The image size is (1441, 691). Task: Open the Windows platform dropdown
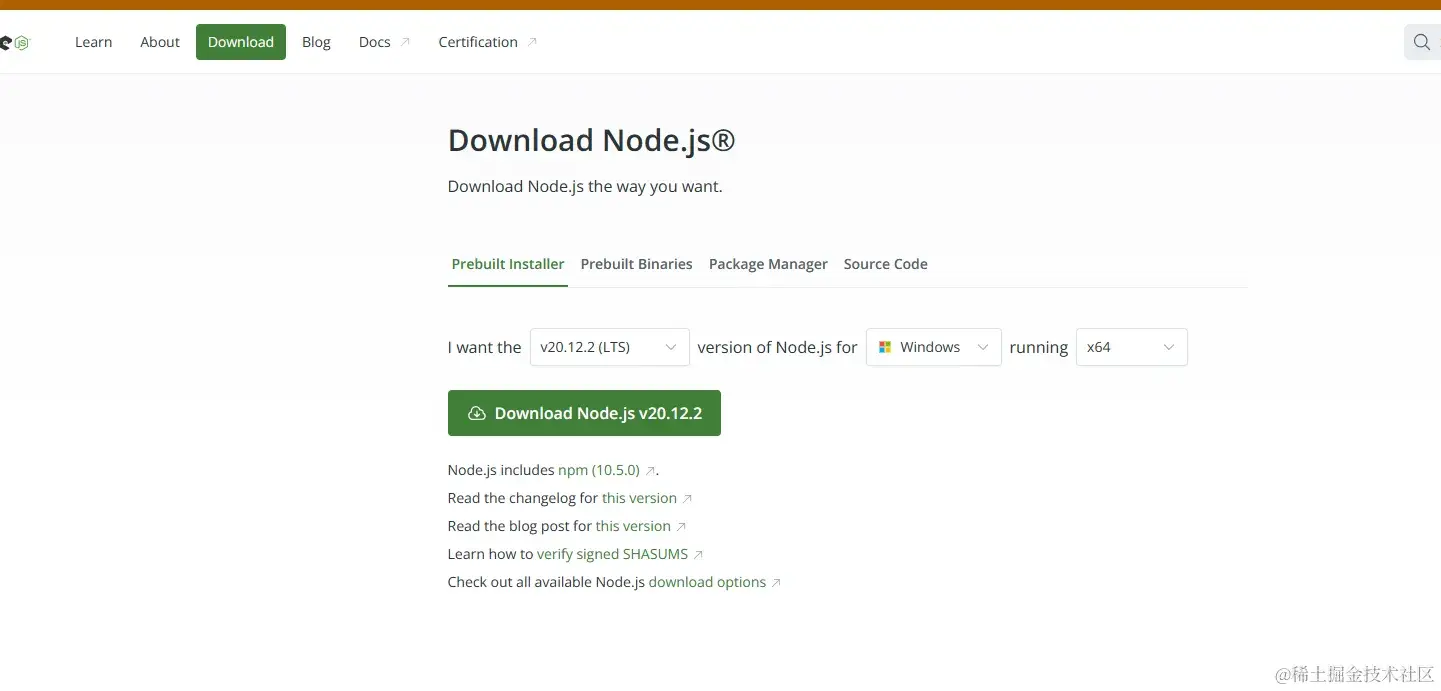(934, 347)
